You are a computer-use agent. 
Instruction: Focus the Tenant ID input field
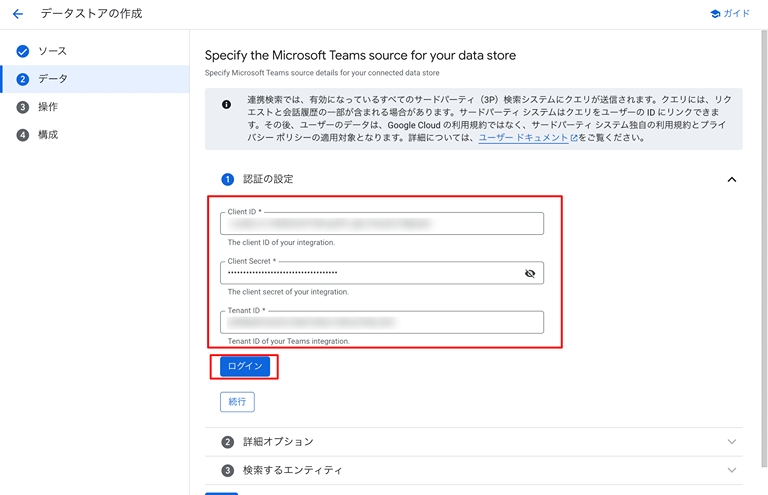[382, 322]
